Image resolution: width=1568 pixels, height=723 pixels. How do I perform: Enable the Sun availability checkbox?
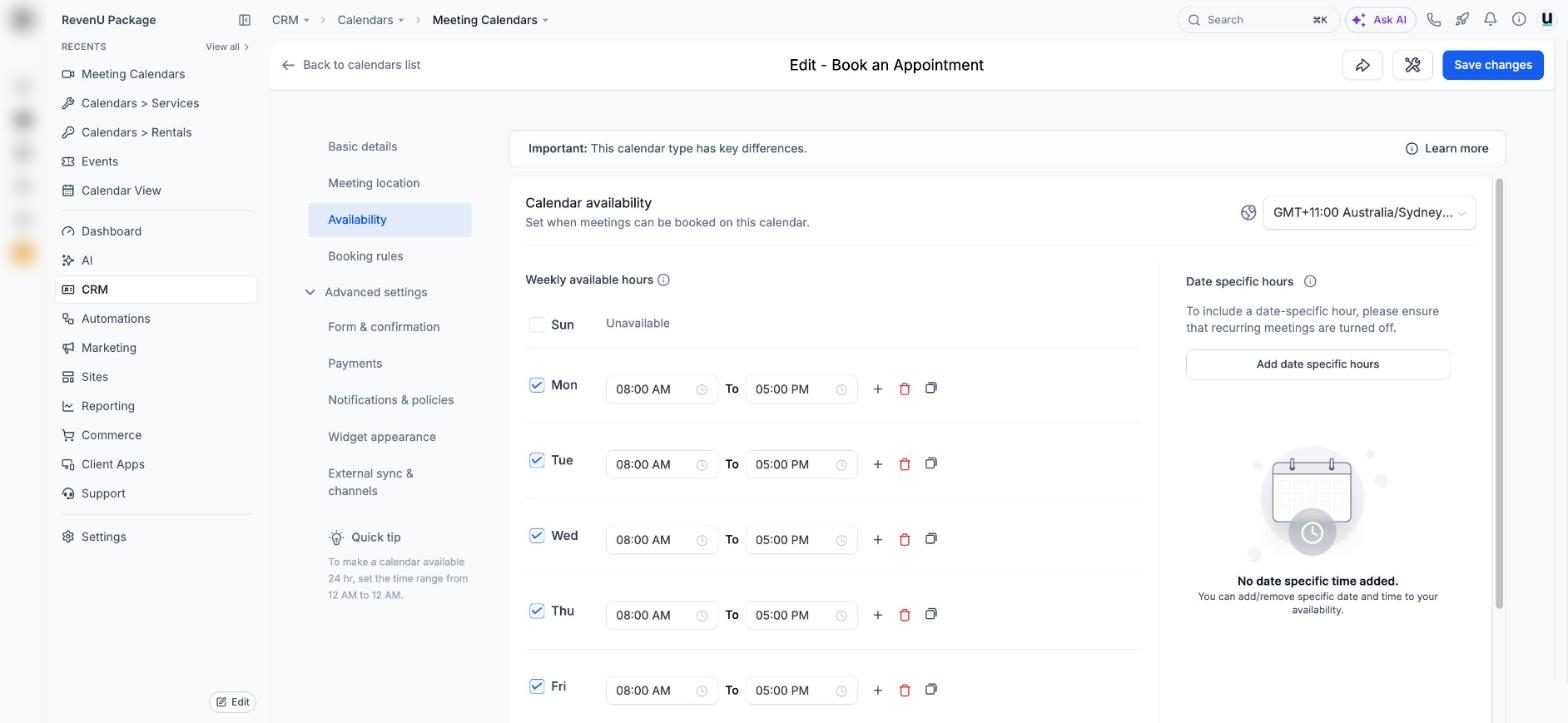pos(537,325)
